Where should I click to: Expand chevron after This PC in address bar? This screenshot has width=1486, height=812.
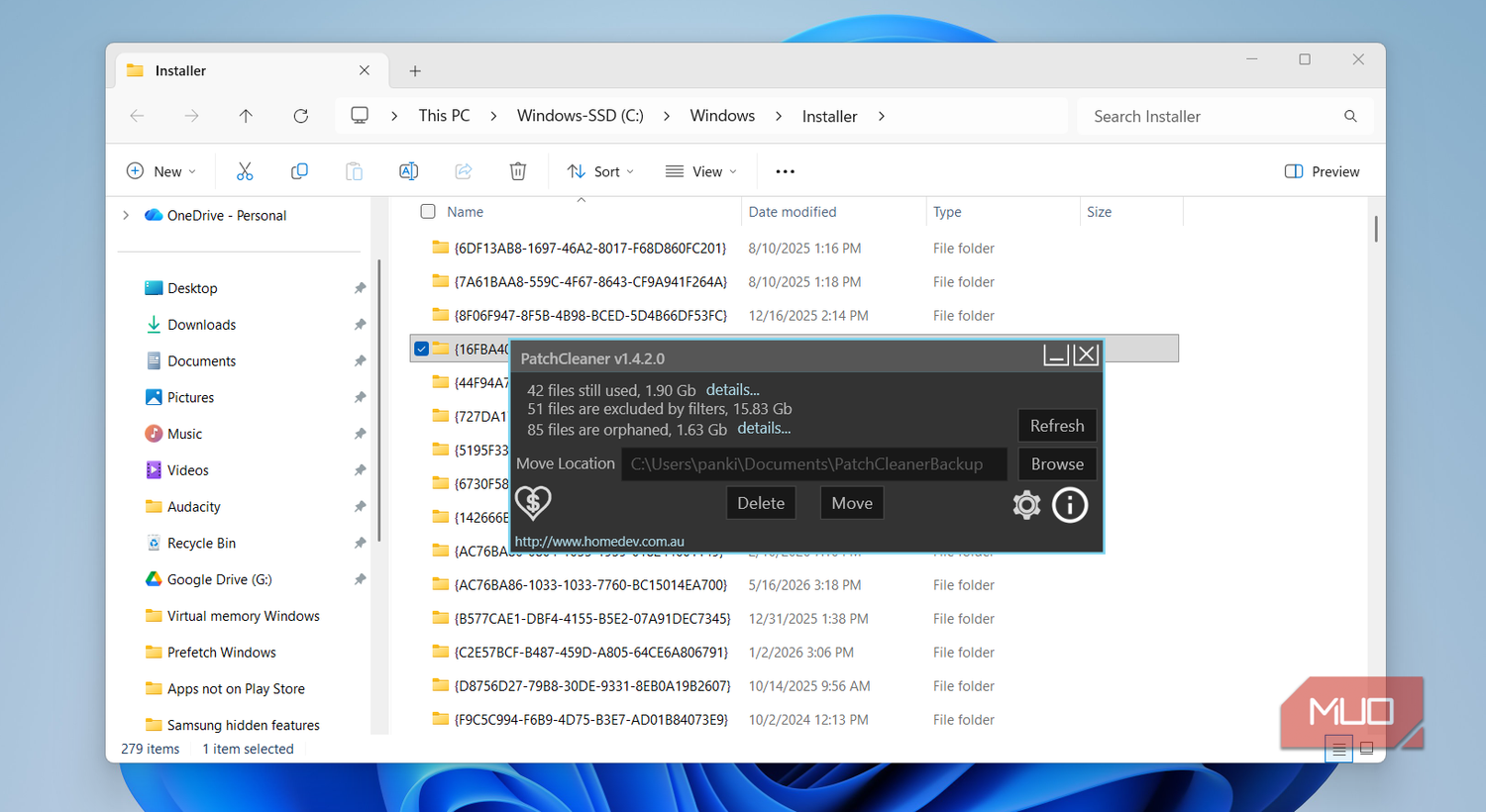493,116
